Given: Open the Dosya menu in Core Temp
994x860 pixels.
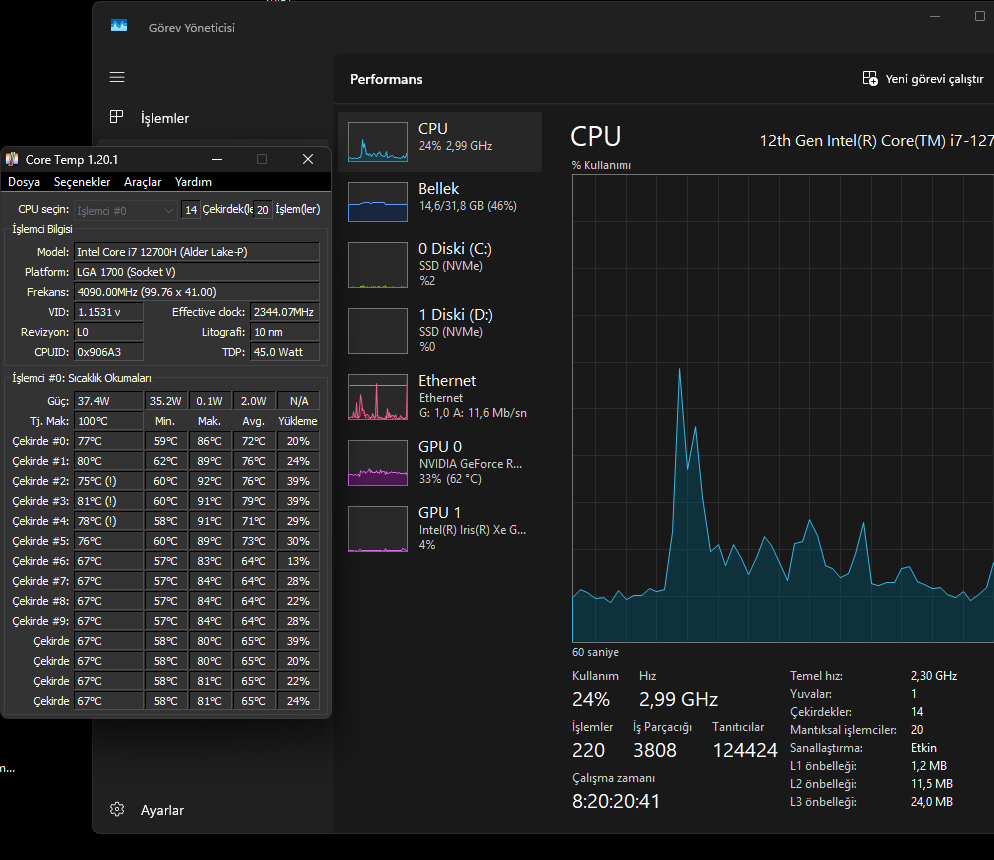Looking at the screenshot, I should point(24,182).
